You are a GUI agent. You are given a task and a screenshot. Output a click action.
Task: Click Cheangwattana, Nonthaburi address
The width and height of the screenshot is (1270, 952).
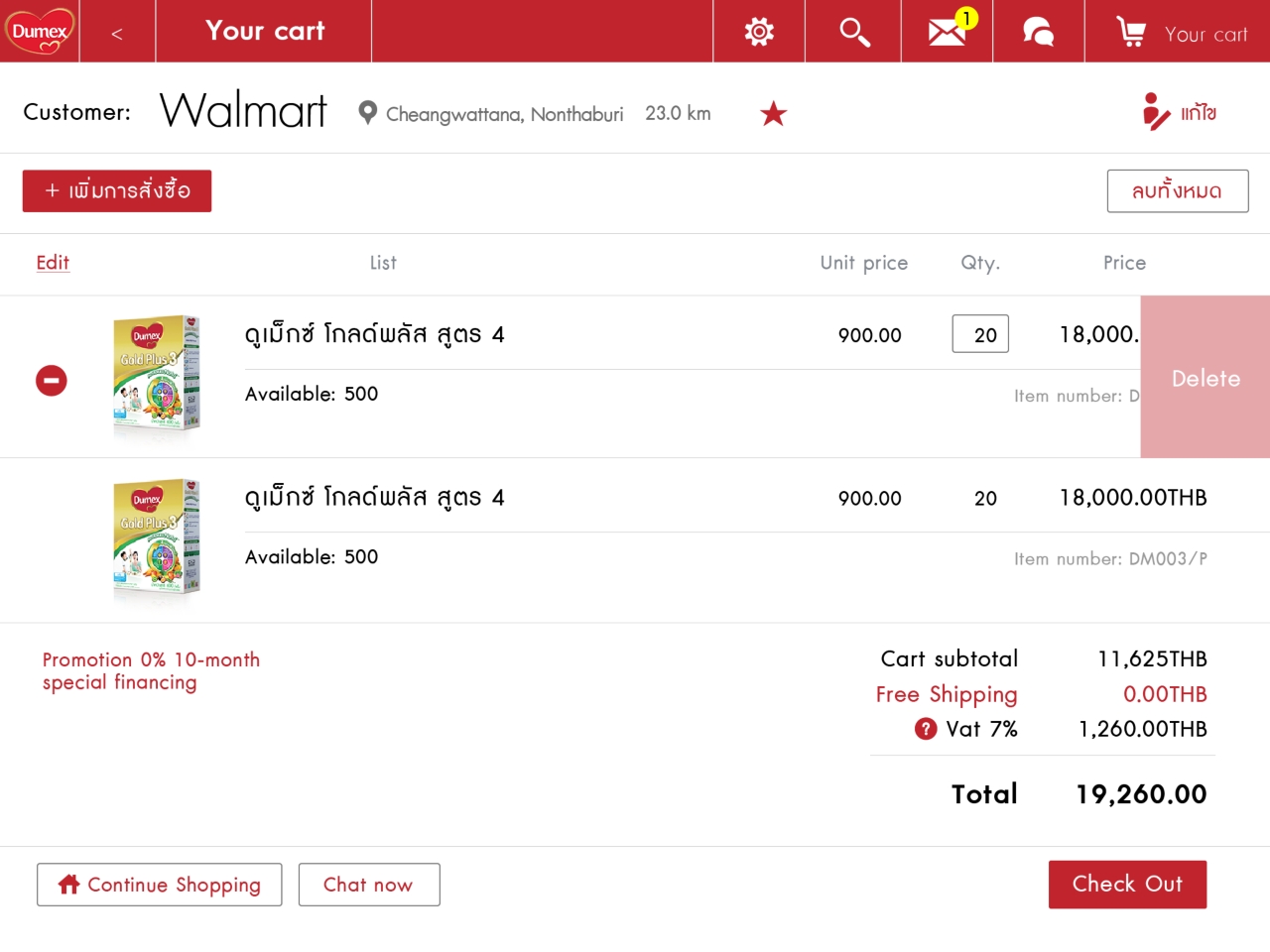[504, 114]
